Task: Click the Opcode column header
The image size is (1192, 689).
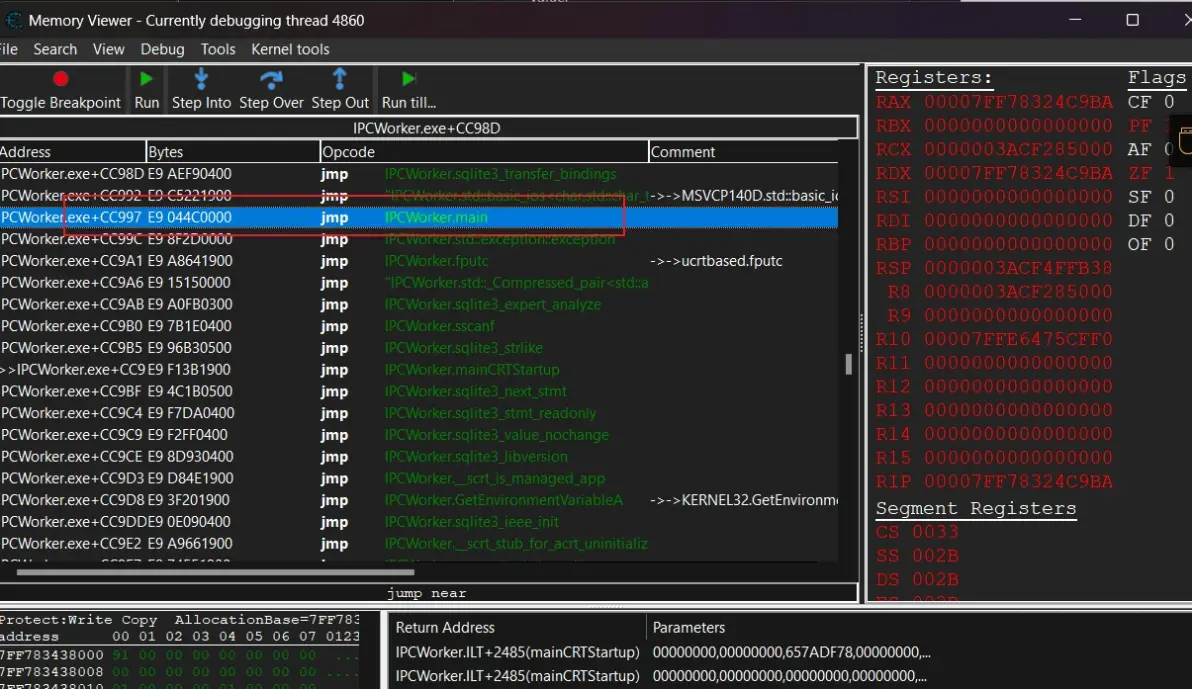Action: point(484,151)
